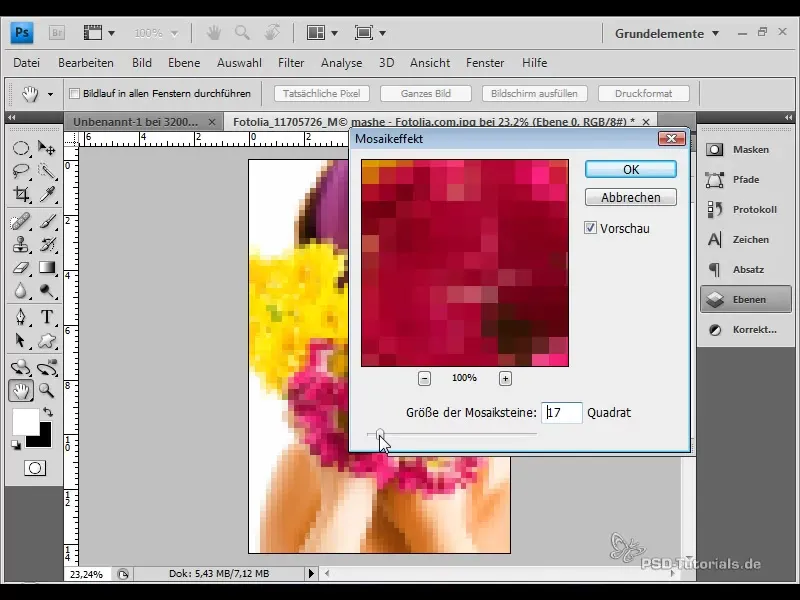Open the Masken panel
The height and width of the screenshot is (600, 800).
[746, 149]
